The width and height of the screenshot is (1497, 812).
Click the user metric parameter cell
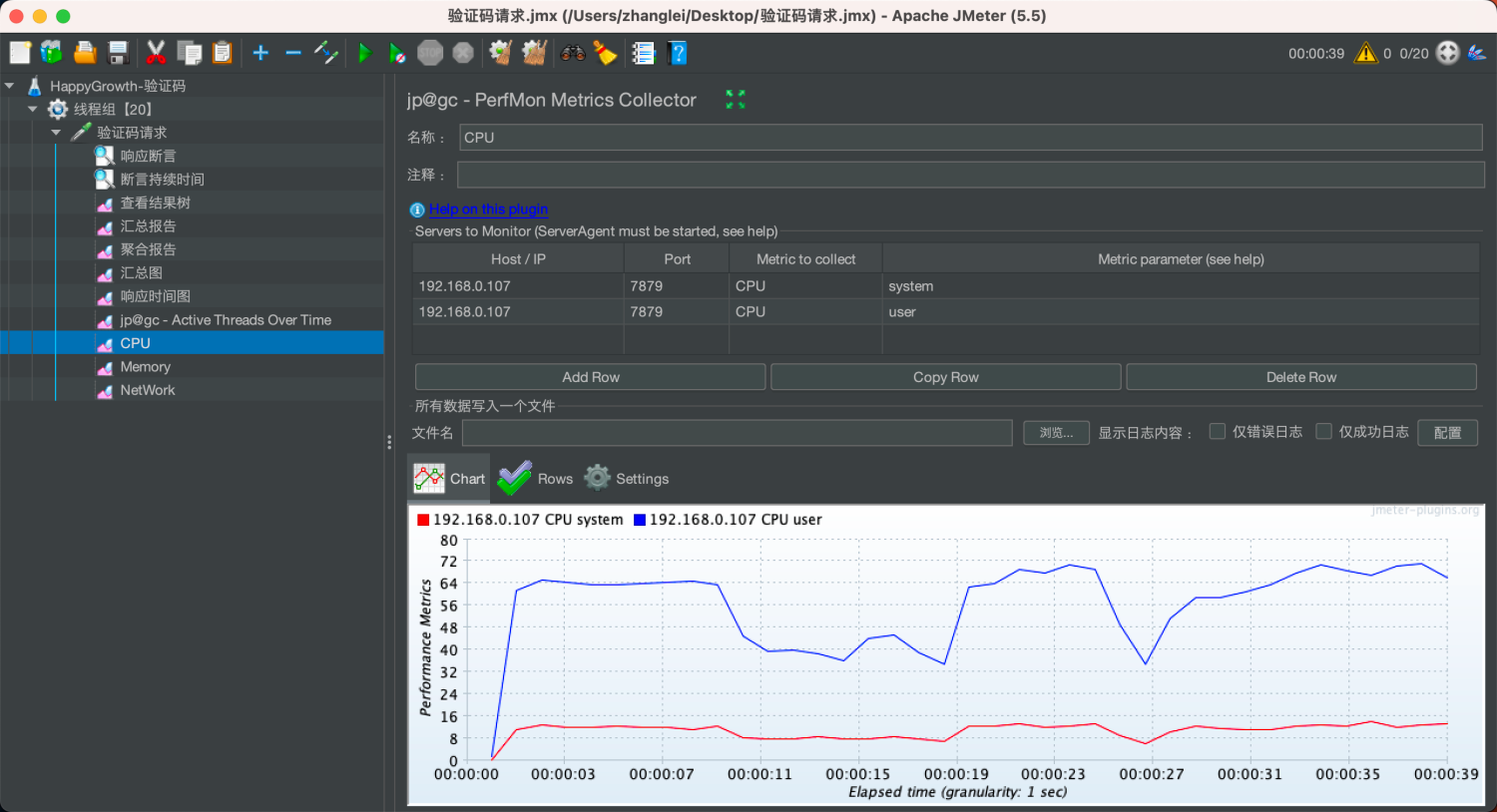point(1181,312)
